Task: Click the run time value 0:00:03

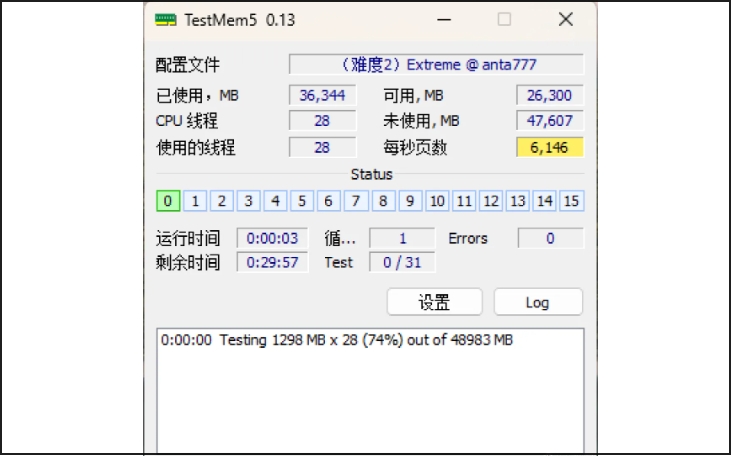Action: (x=272, y=238)
